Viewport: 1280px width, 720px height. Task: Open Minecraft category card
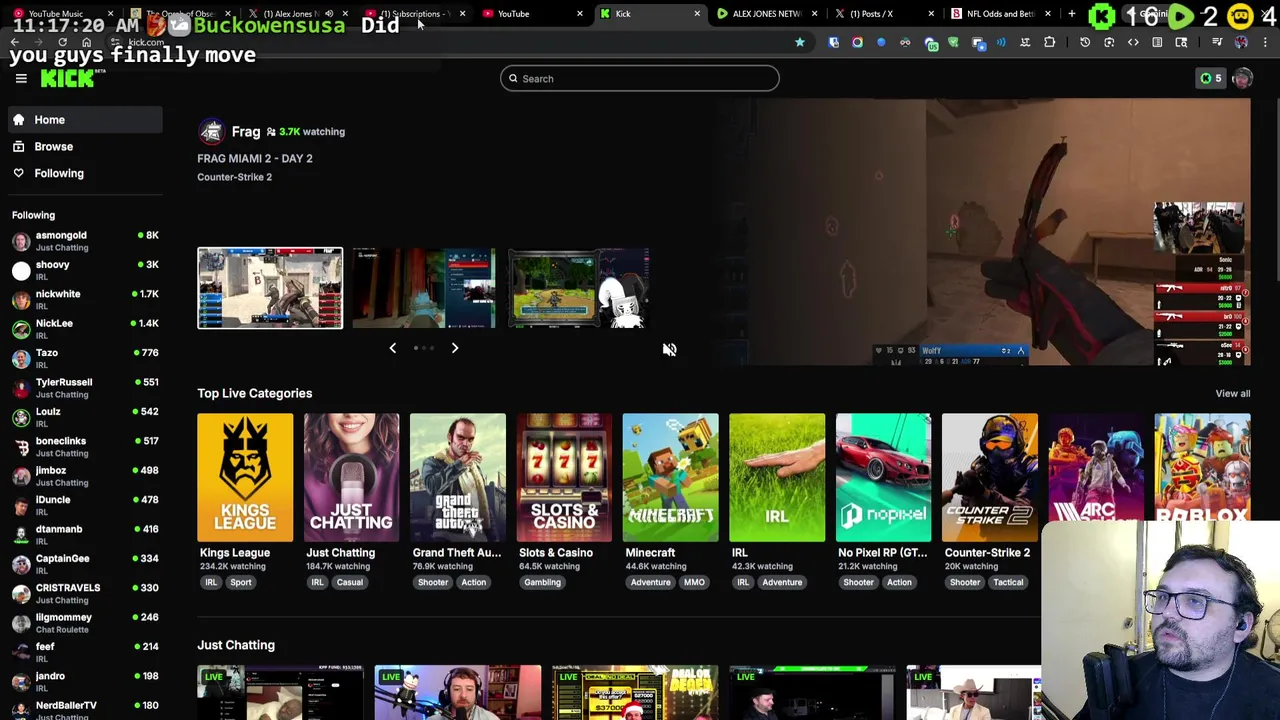pos(670,478)
